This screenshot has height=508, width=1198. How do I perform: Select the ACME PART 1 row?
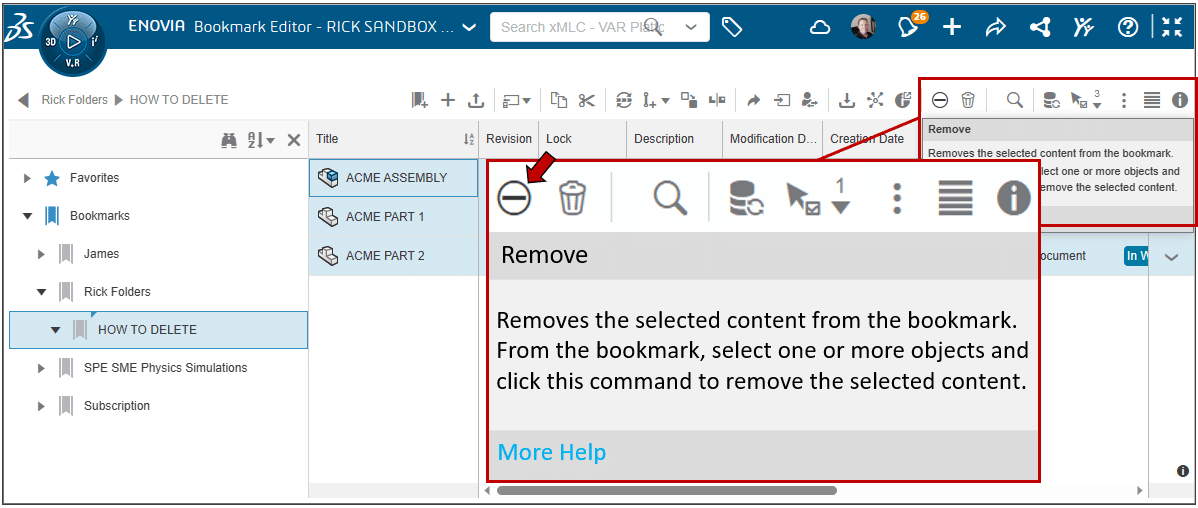(393, 217)
